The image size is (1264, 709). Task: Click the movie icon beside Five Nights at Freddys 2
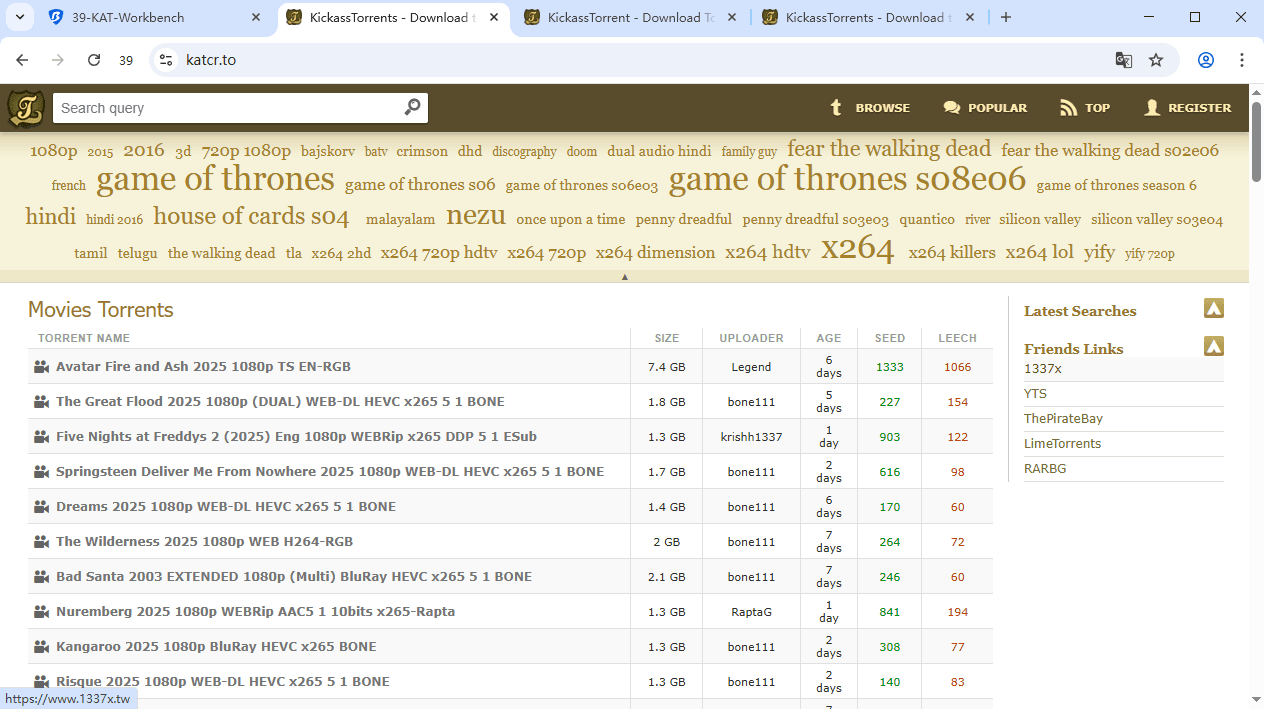point(41,437)
